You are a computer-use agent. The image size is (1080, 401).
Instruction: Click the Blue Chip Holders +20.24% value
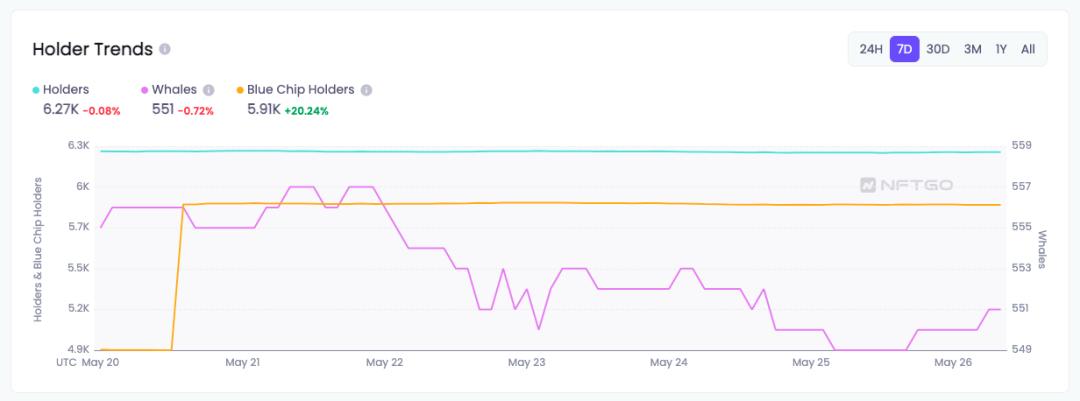(306, 111)
